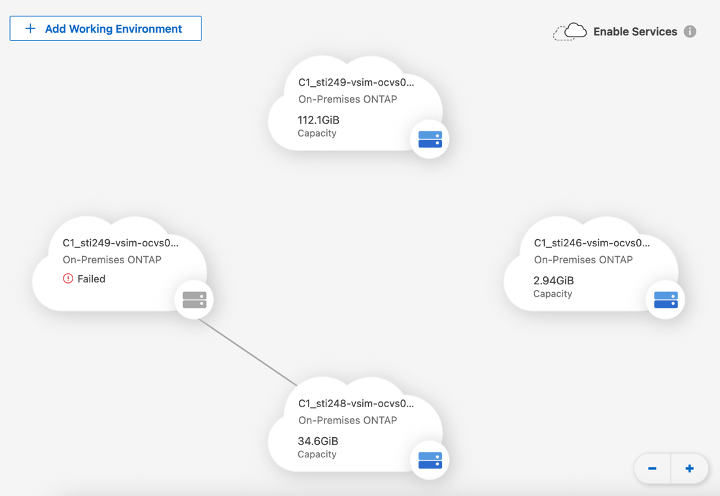
Task: Click the 34.6GiB capacity value
Action: point(318,441)
